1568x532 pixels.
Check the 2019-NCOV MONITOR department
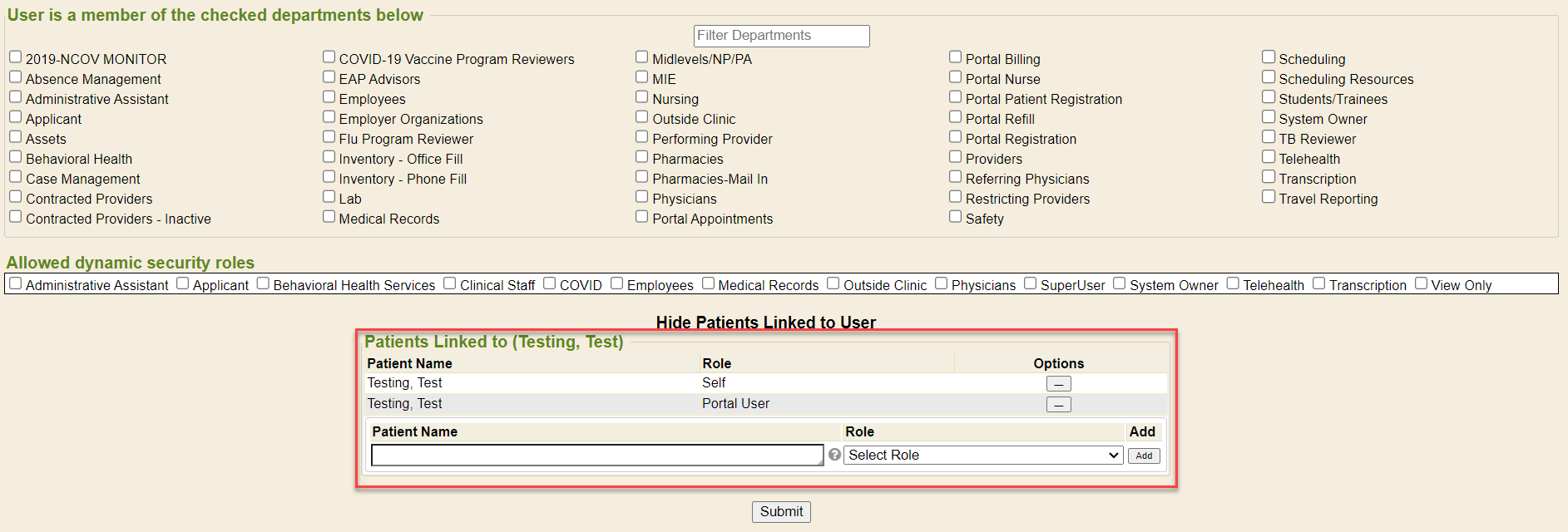click(x=16, y=57)
